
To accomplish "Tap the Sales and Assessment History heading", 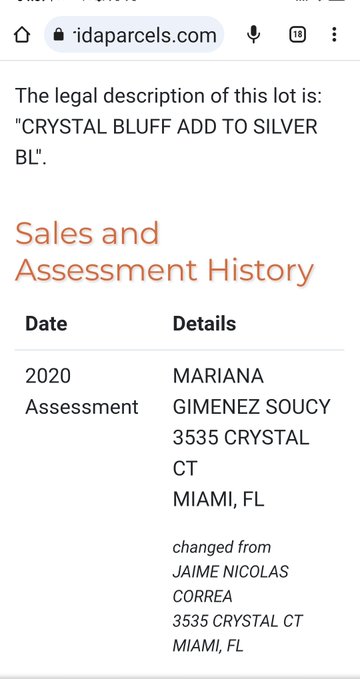I will pos(164,251).
